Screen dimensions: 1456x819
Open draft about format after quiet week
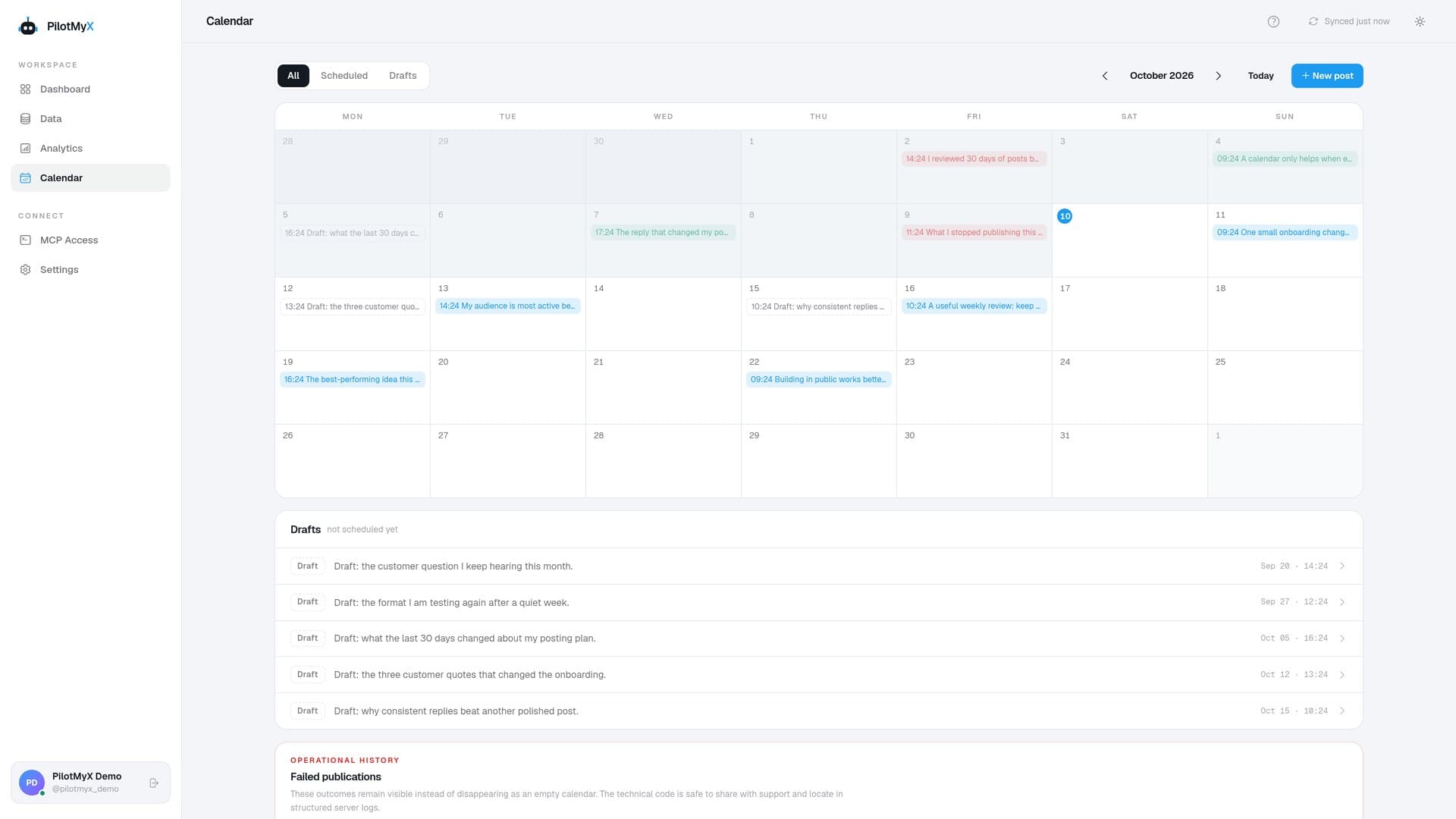click(x=818, y=603)
